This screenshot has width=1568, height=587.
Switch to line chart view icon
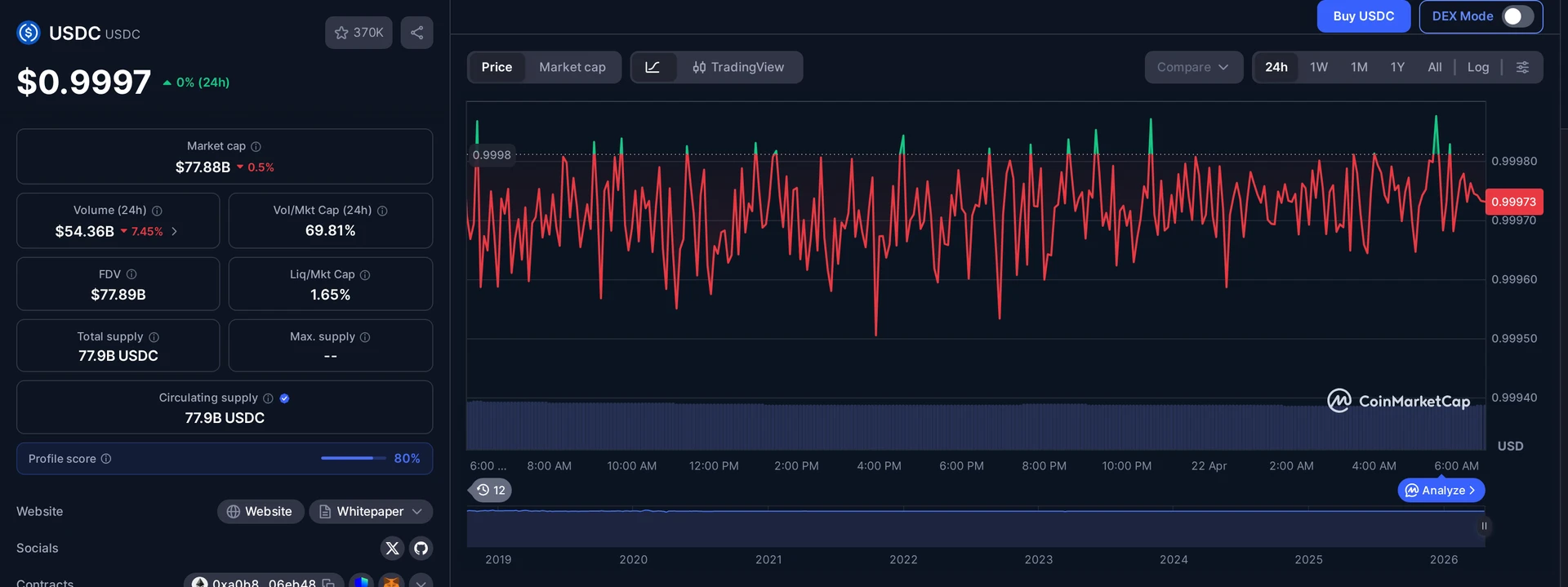click(653, 67)
